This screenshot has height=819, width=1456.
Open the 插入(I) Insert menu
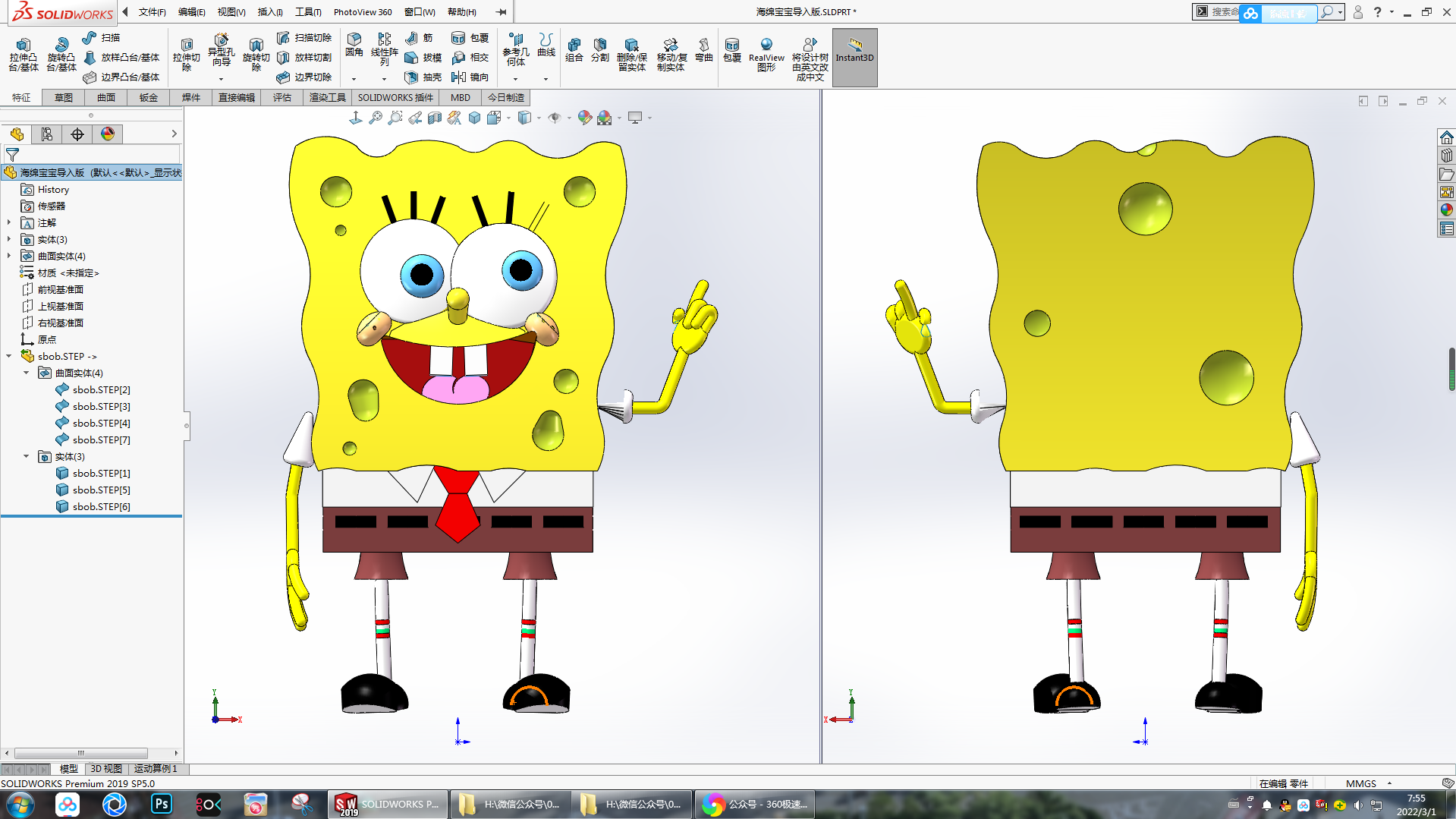pyautogui.click(x=270, y=12)
